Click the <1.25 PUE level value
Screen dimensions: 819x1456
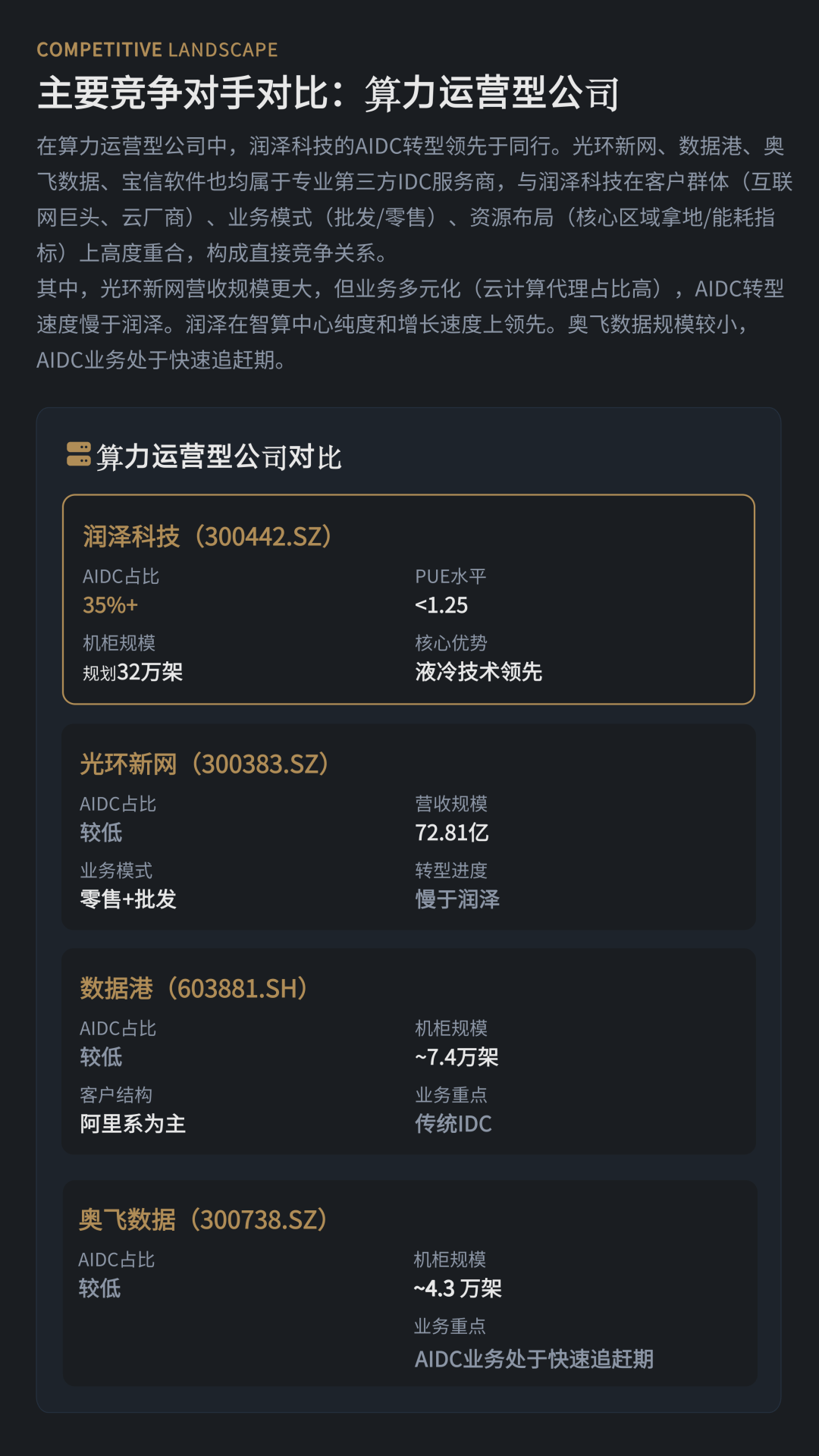click(441, 605)
